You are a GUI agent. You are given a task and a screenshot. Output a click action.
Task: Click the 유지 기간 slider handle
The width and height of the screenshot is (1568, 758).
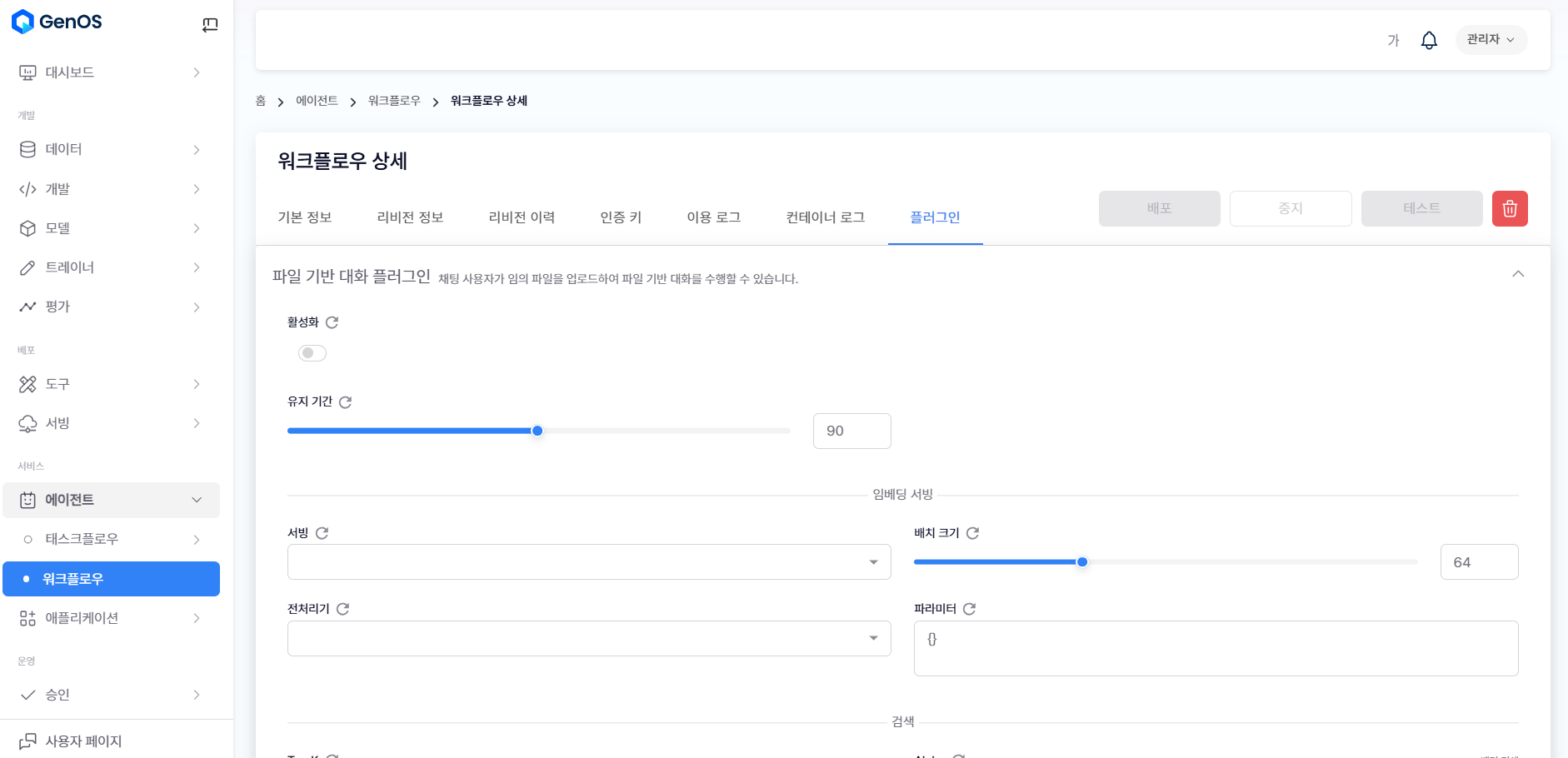click(x=537, y=431)
